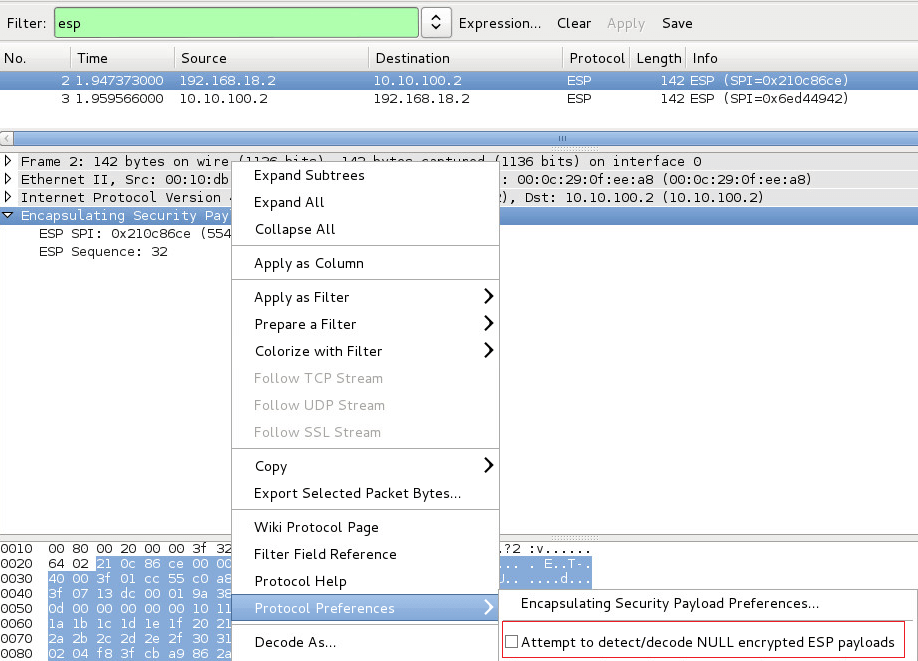This screenshot has height=661, width=918.
Task: Expand the Internet Protocol Version node
Action: pos(8,197)
